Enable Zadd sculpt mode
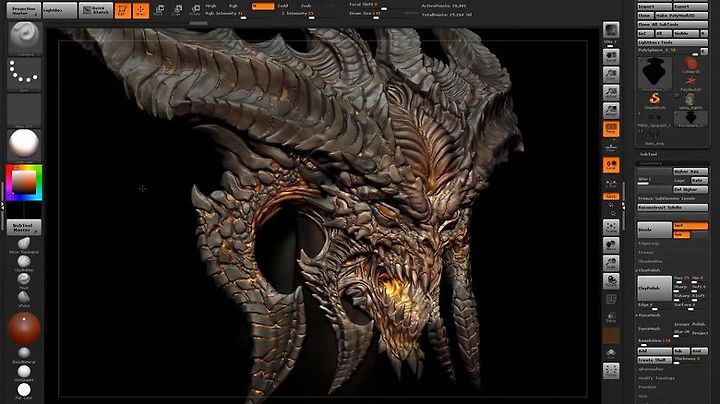Viewport: 720px width, 404px height. click(283, 6)
